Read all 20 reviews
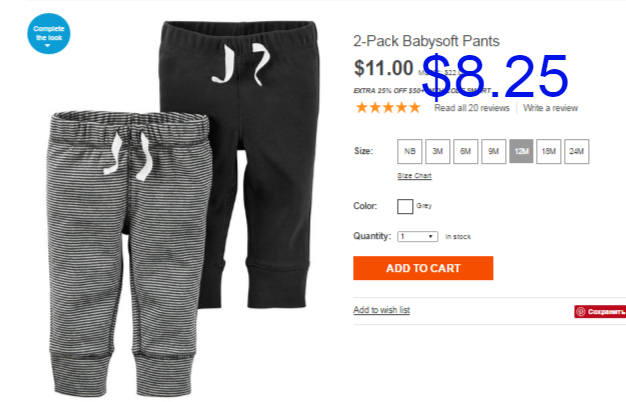 coord(472,108)
